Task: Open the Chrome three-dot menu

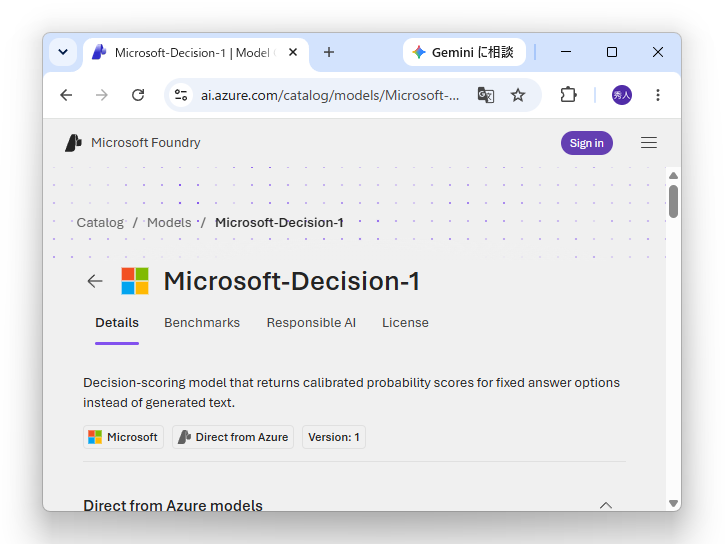Action: 657,95
